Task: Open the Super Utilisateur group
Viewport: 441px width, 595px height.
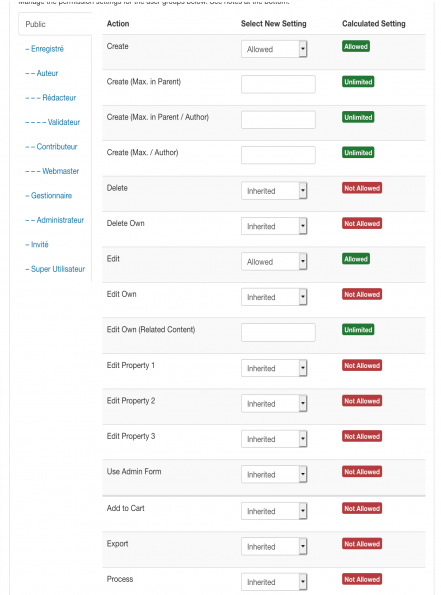Action: pyautogui.click(x=55, y=269)
